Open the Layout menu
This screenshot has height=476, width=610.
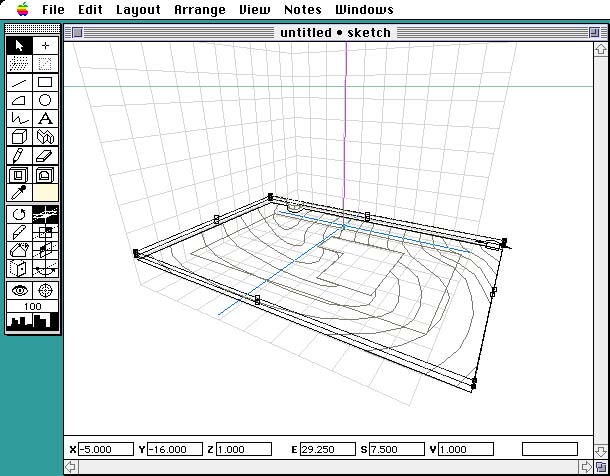(138, 10)
